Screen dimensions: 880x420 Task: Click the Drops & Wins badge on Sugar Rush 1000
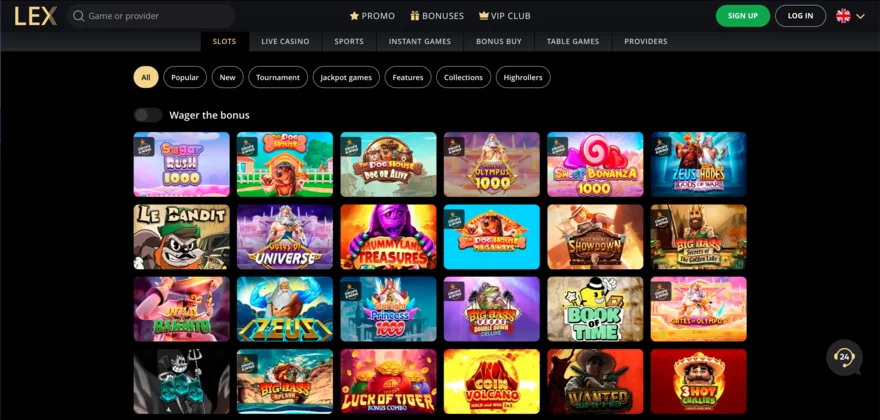(x=144, y=147)
